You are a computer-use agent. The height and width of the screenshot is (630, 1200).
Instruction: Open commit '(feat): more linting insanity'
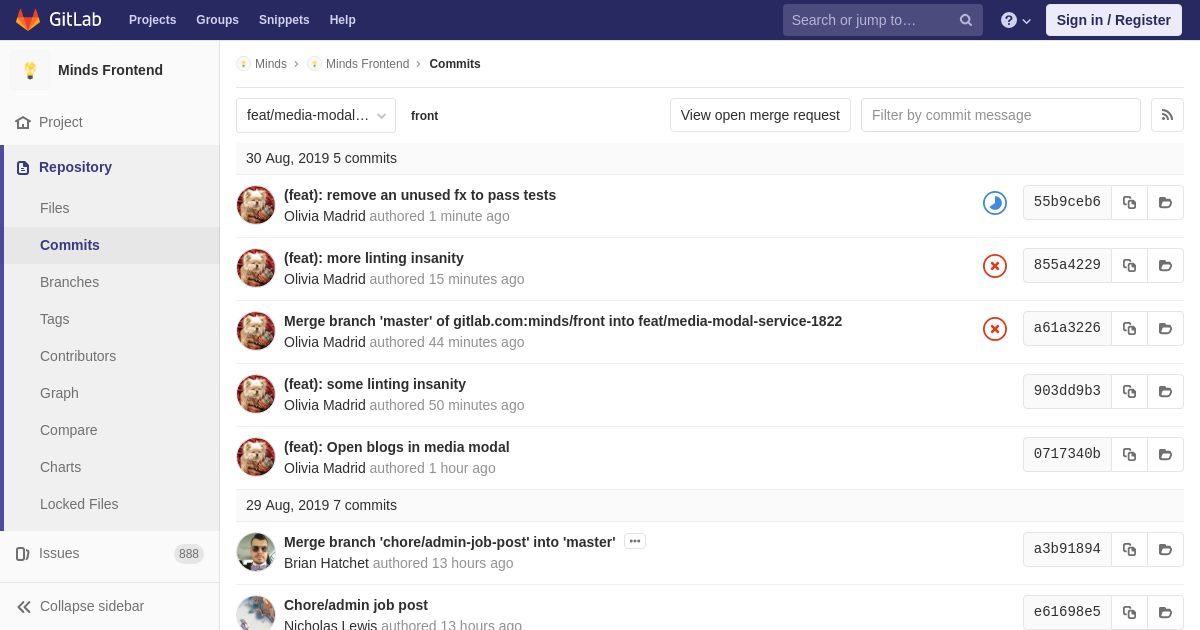click(374, 258)
